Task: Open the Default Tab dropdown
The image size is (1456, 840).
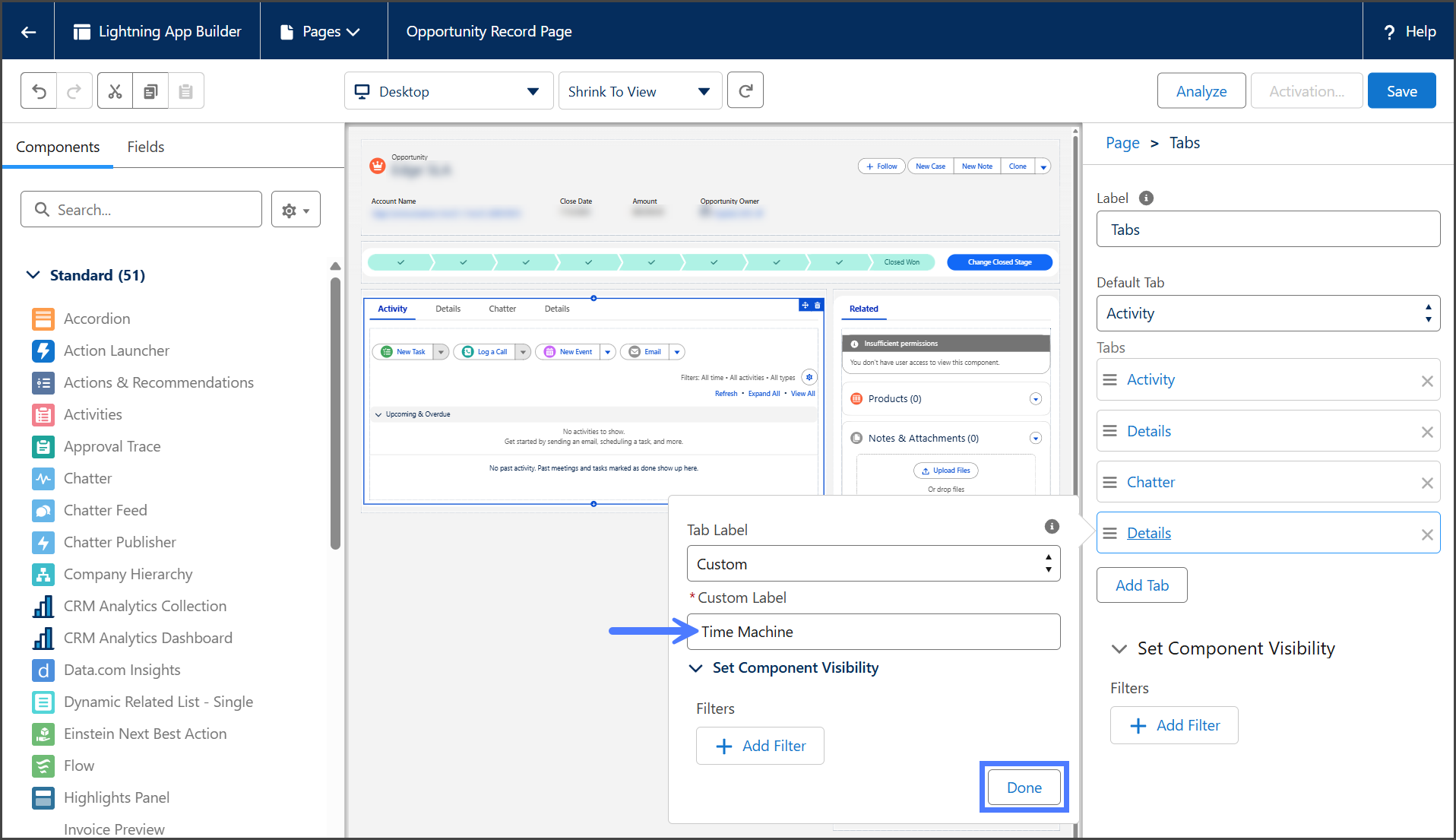Action: pos(1268,313)
